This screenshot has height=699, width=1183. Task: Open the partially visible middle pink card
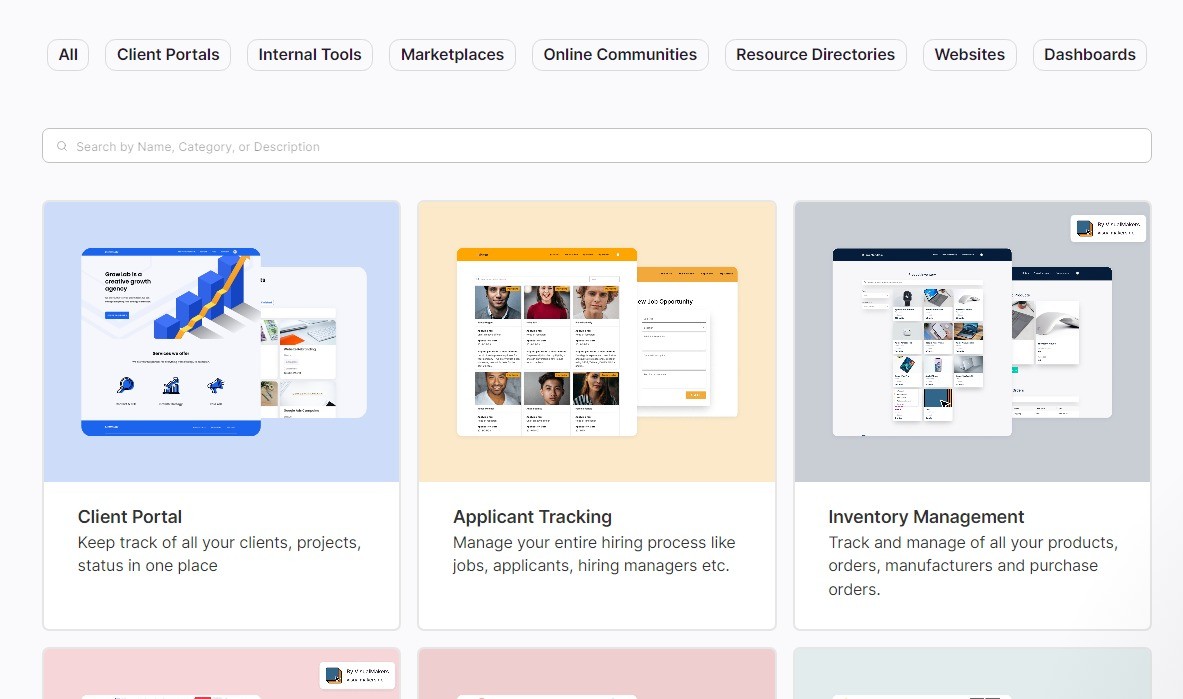(596, 675)
